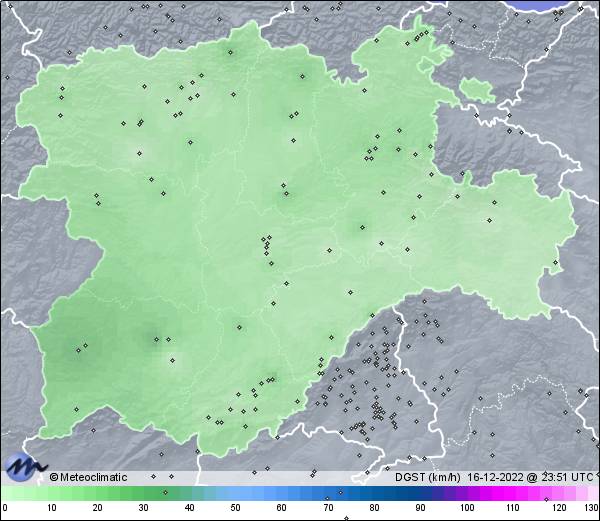Click the 10 scale label
600x521 pixels.
(x=52, y=508)
